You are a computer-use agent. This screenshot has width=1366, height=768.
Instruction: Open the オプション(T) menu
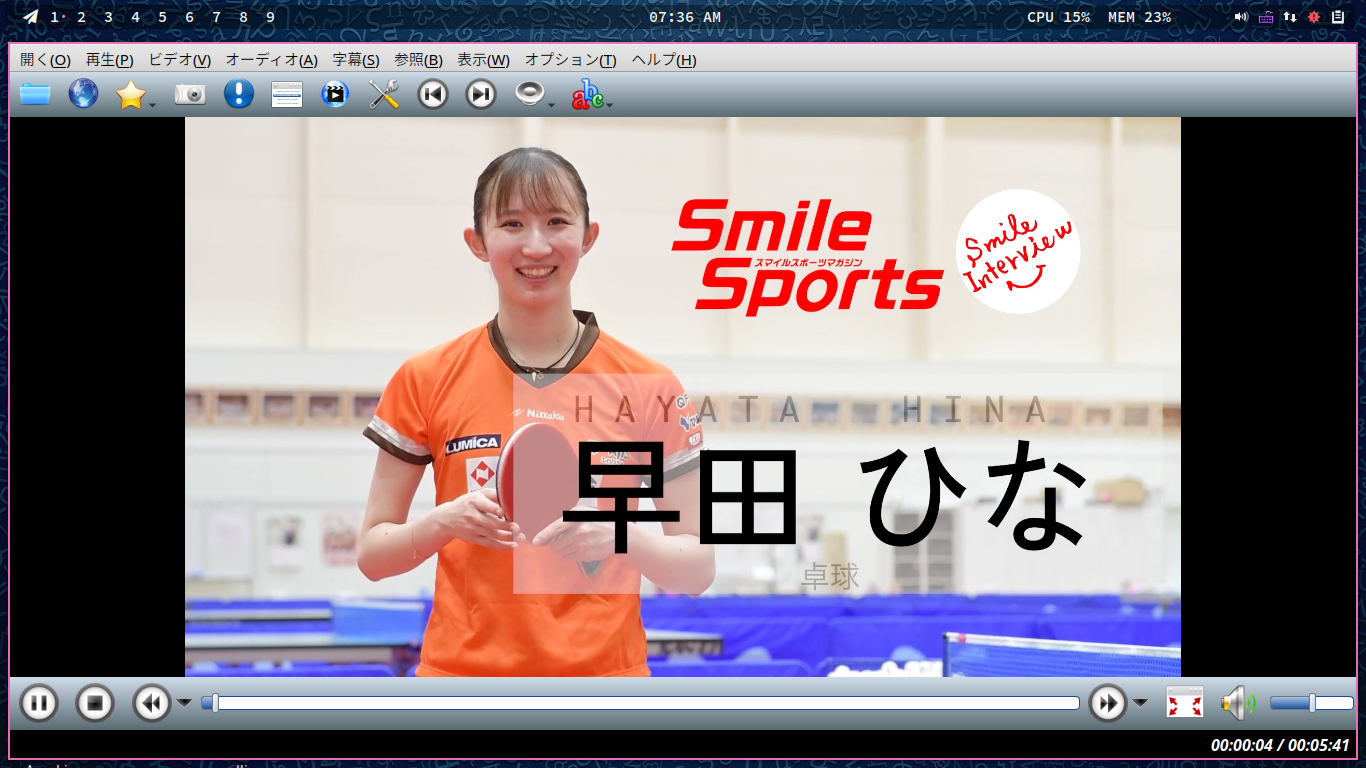571,60
